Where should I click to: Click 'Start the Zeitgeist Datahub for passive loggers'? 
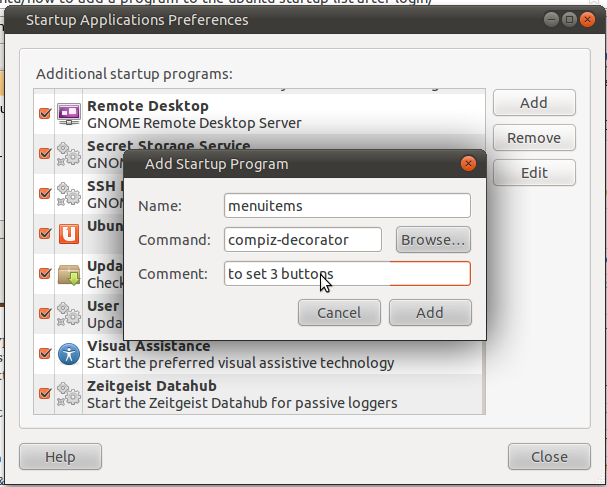[242, 403]
